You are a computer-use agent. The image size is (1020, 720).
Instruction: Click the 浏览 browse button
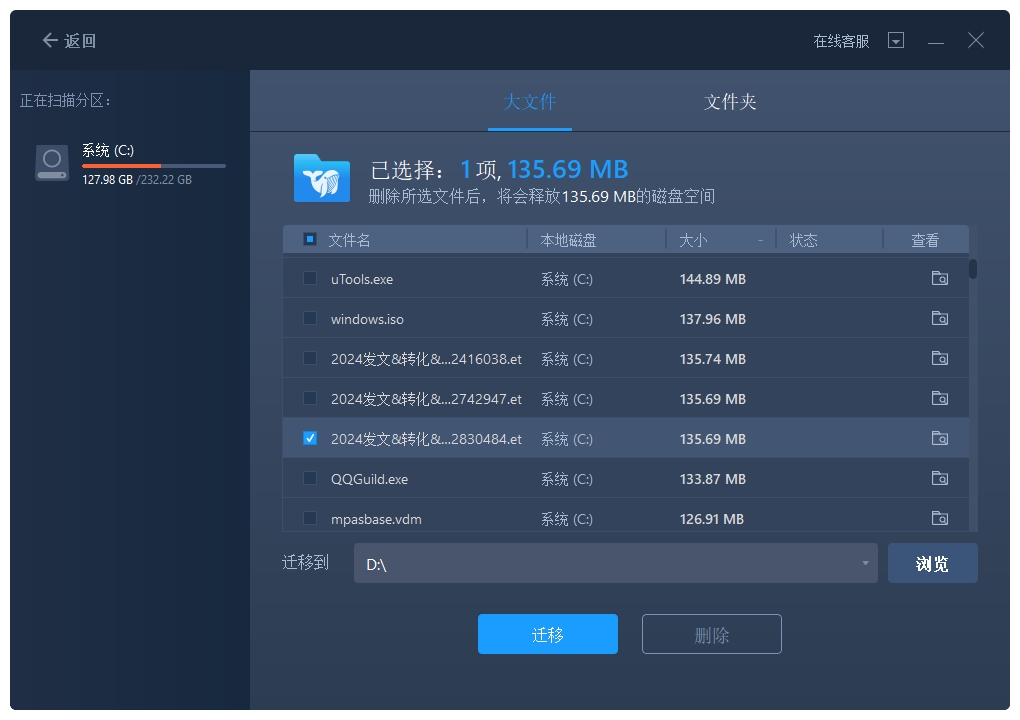click(x=932, y=564)
